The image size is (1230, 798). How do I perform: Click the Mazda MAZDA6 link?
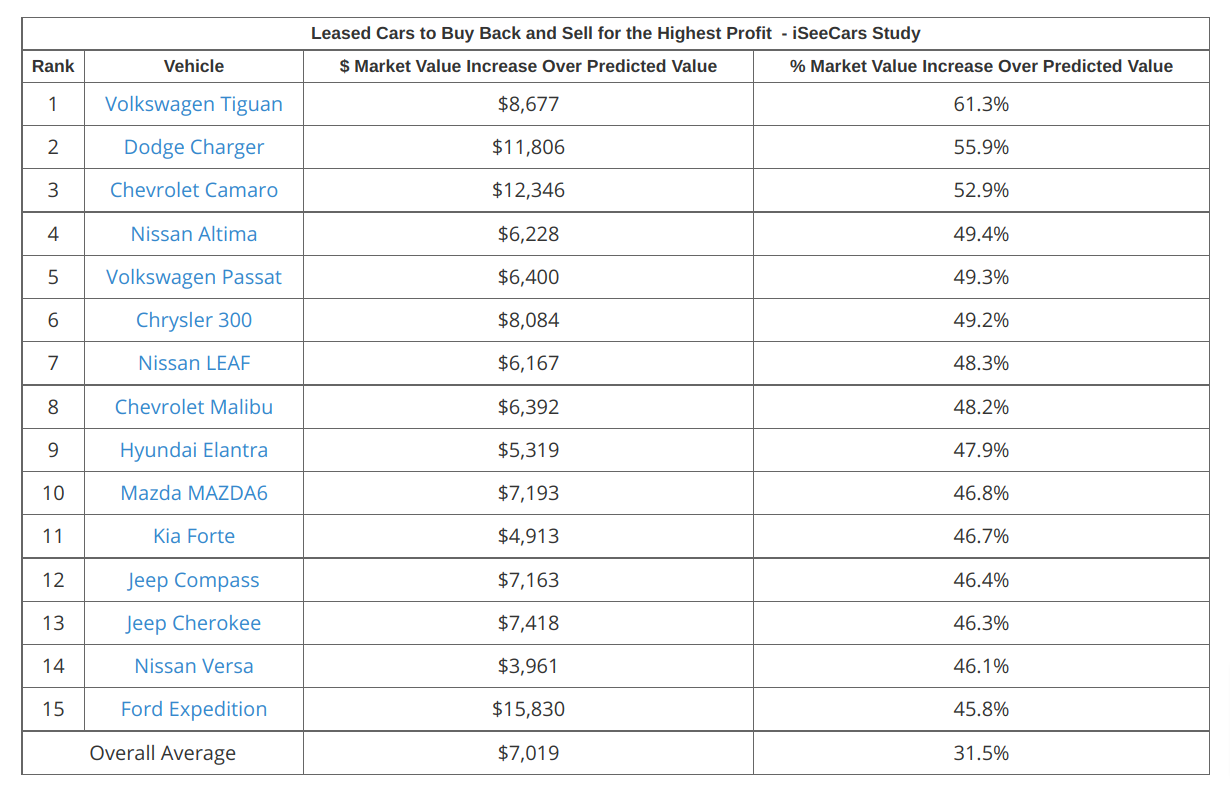pyautogui.click(x=194, y=493)
